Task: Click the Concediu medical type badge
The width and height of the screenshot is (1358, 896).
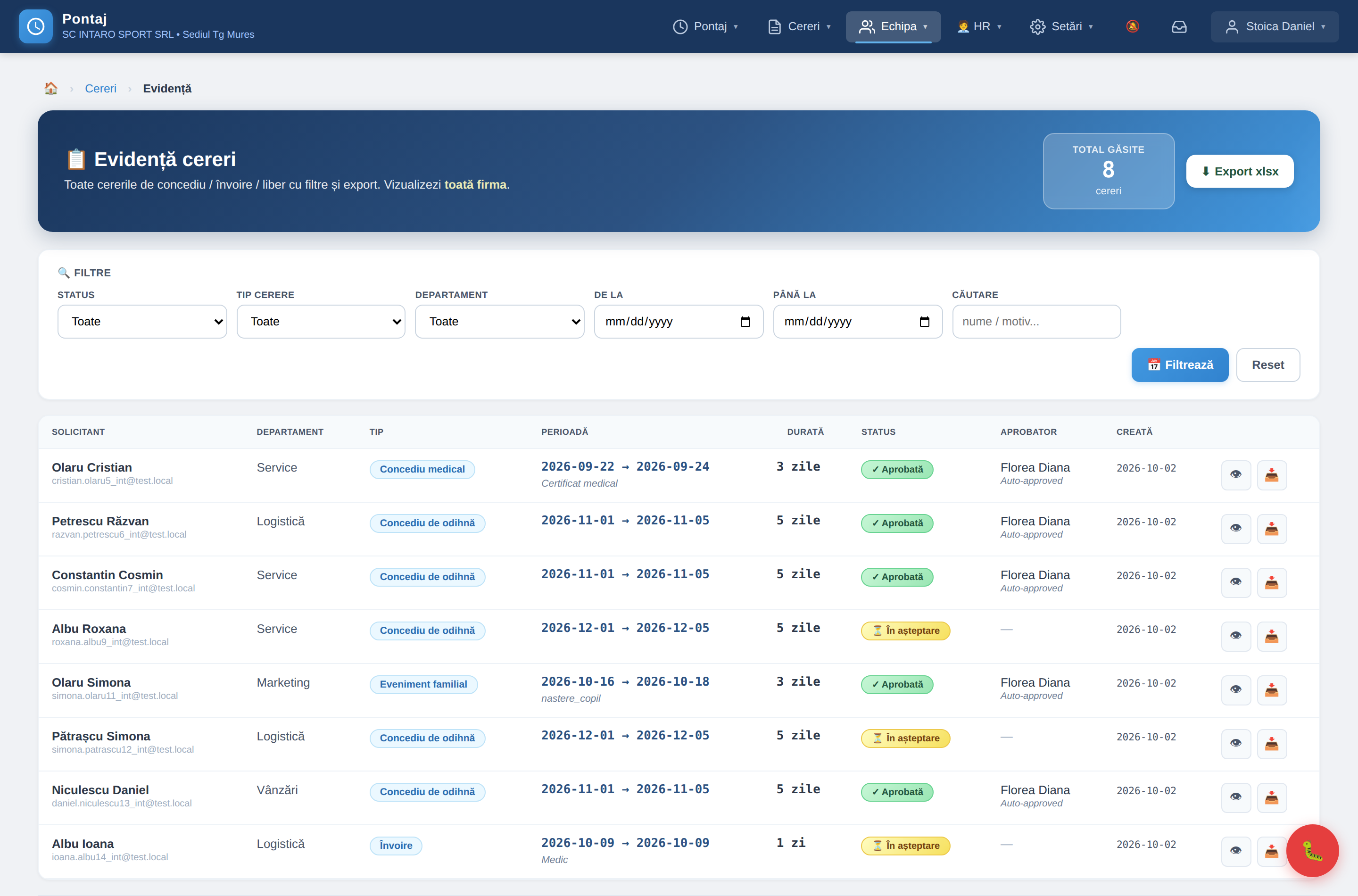Action: point(422,469)
